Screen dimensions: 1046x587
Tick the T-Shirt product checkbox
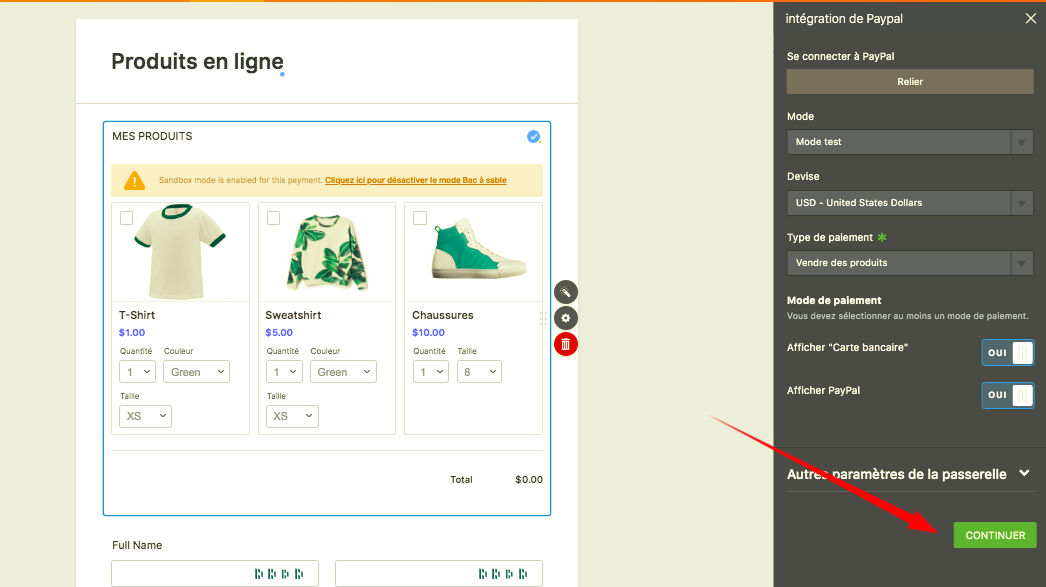127,218
